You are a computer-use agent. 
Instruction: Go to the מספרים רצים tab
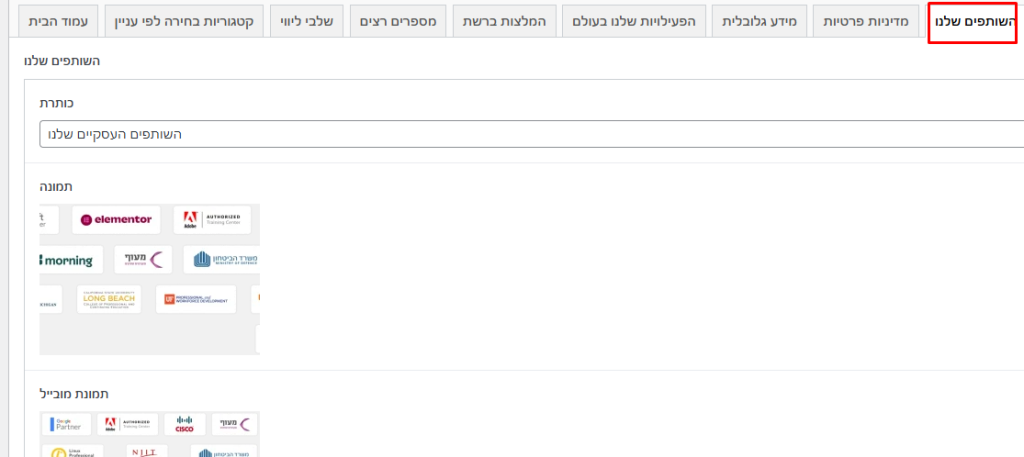pyautogui.click(x=399, y=22)
